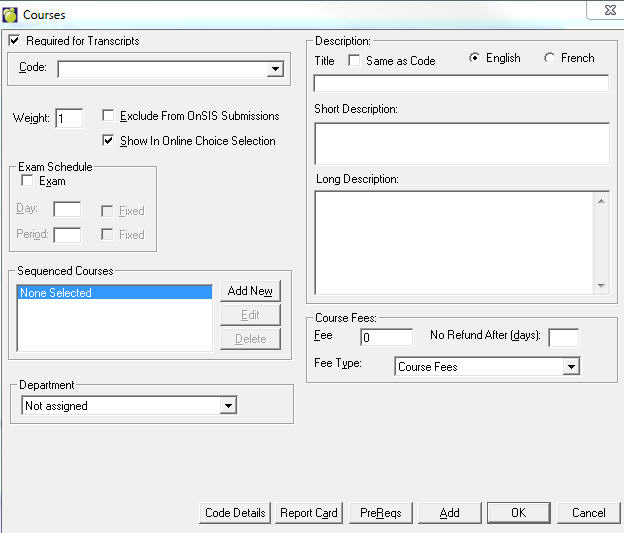Open the Fee Type dropdown

pyautogui.click(x=570, y=367)
